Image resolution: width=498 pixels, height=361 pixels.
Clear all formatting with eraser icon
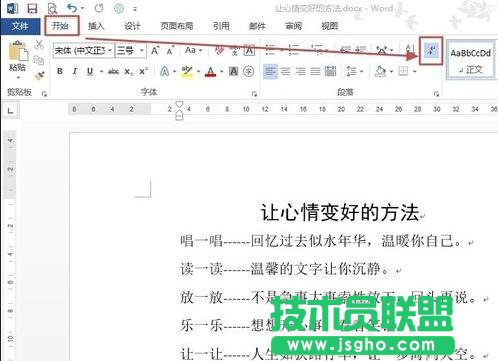[x=219, y=51]
